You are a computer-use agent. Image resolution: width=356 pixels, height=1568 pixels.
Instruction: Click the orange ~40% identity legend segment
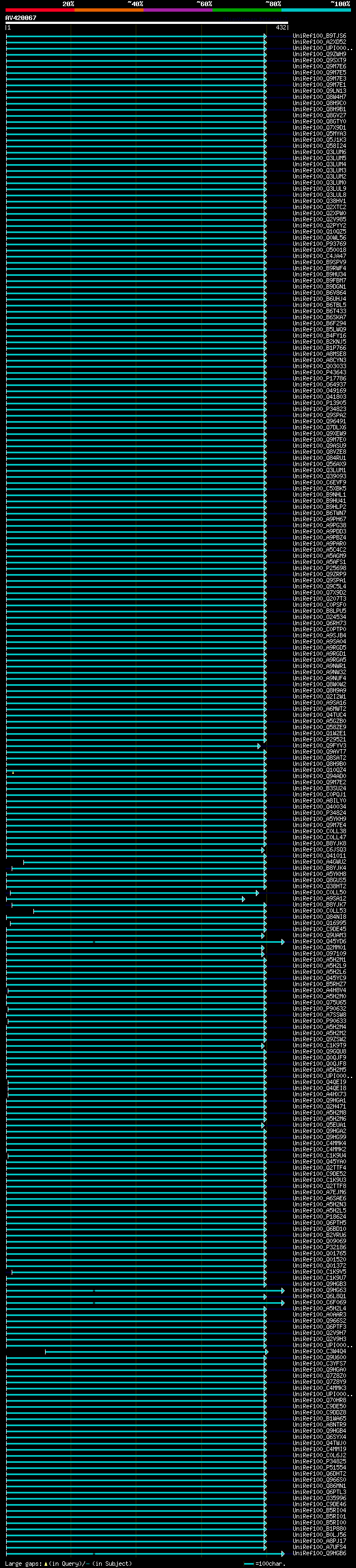pos(109,10)
